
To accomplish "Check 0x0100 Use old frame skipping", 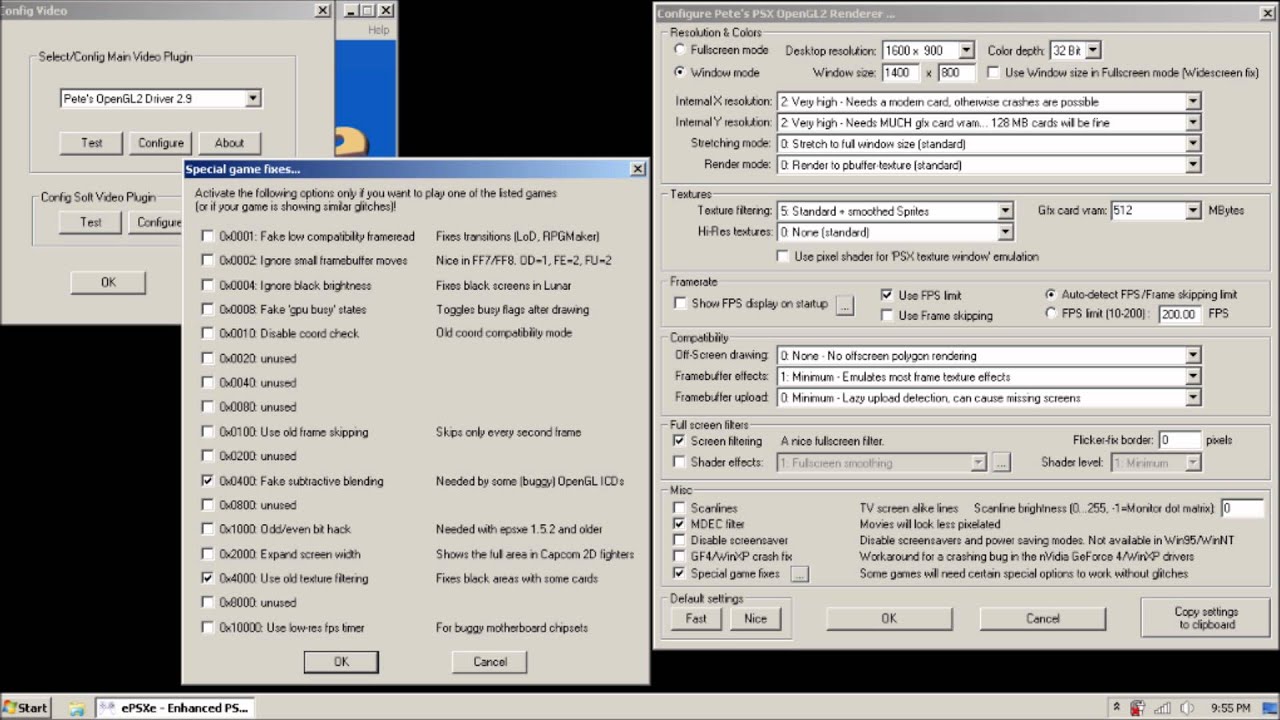I will (208, 432).
